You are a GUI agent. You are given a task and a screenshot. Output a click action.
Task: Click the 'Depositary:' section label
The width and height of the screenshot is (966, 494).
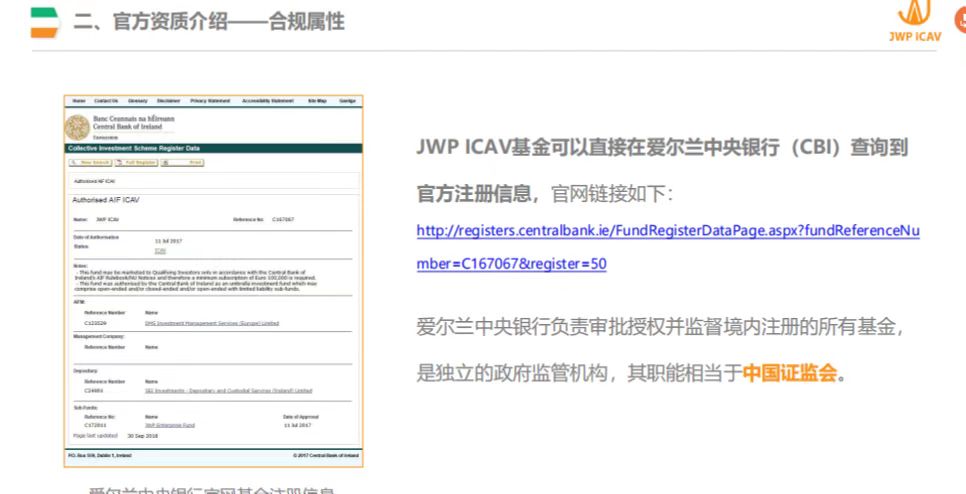pyautogui.click(x=86, y=371)
